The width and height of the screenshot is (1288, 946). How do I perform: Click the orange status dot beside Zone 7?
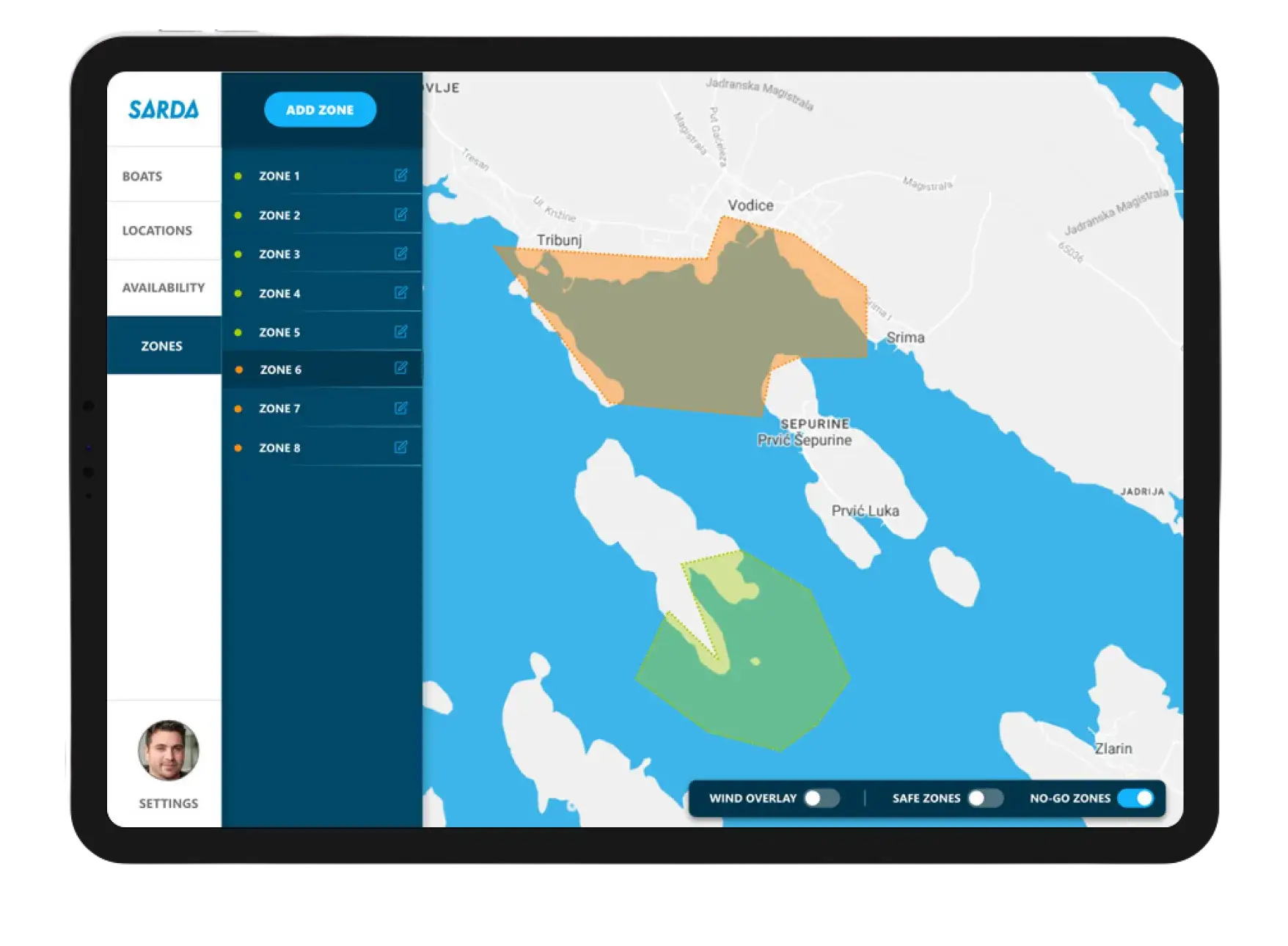(239, 408)
